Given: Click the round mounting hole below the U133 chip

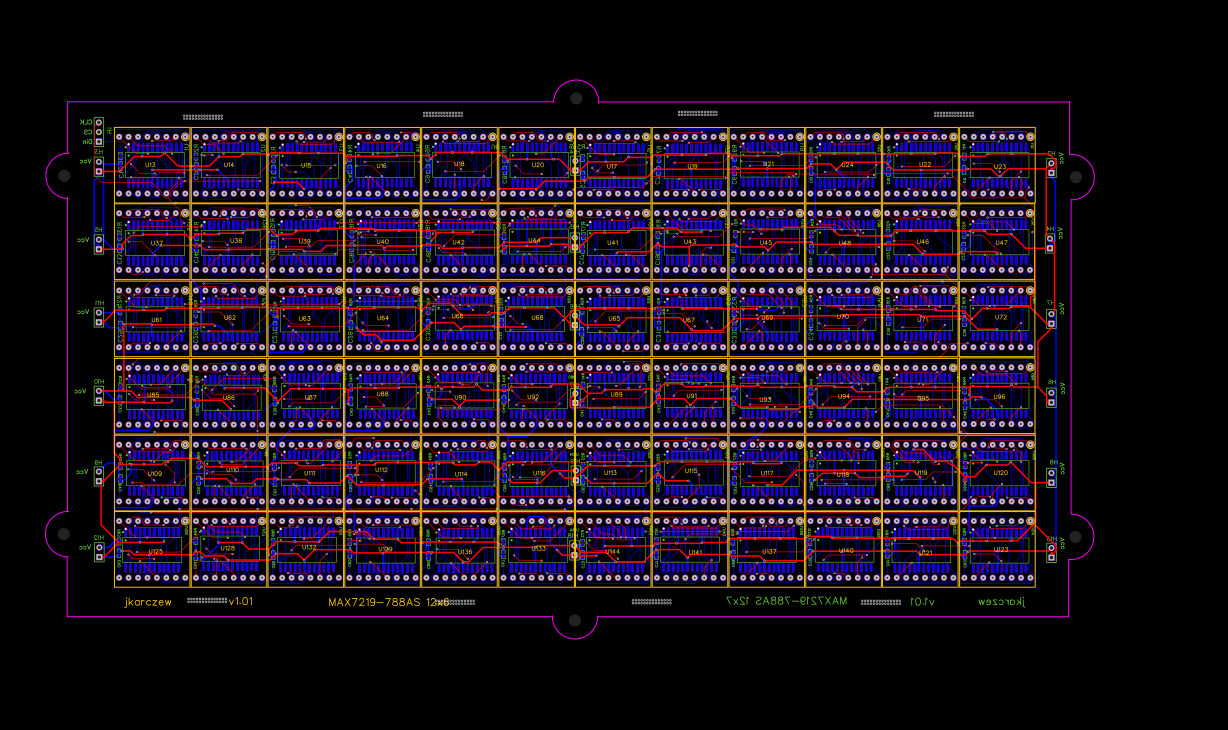Looking at the screenshot, I should click(576, 619).
